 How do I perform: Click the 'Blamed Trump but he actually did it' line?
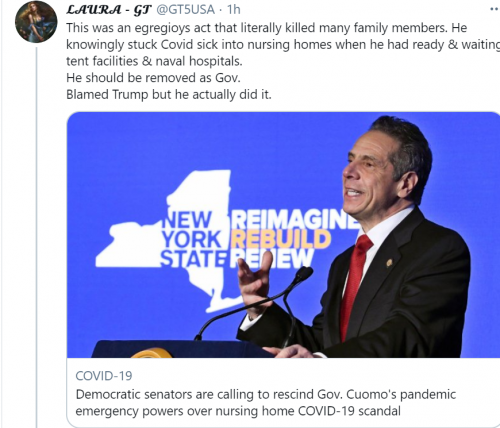point(169,95)
